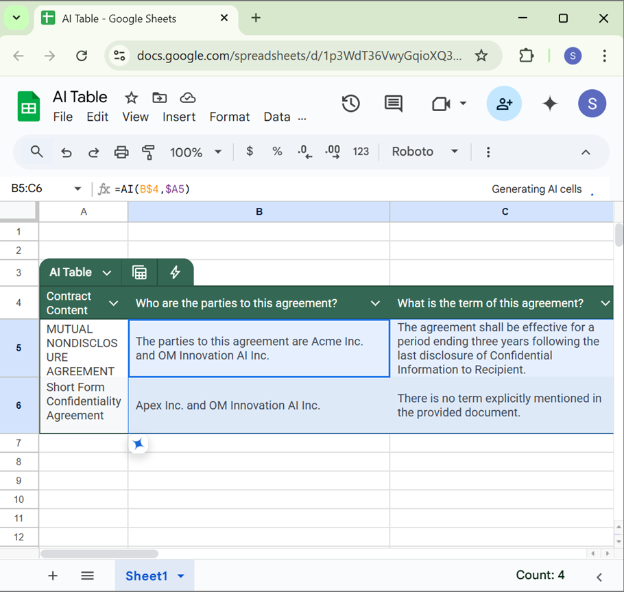Collapse the toolbar with up chevron

pos(586,152)
